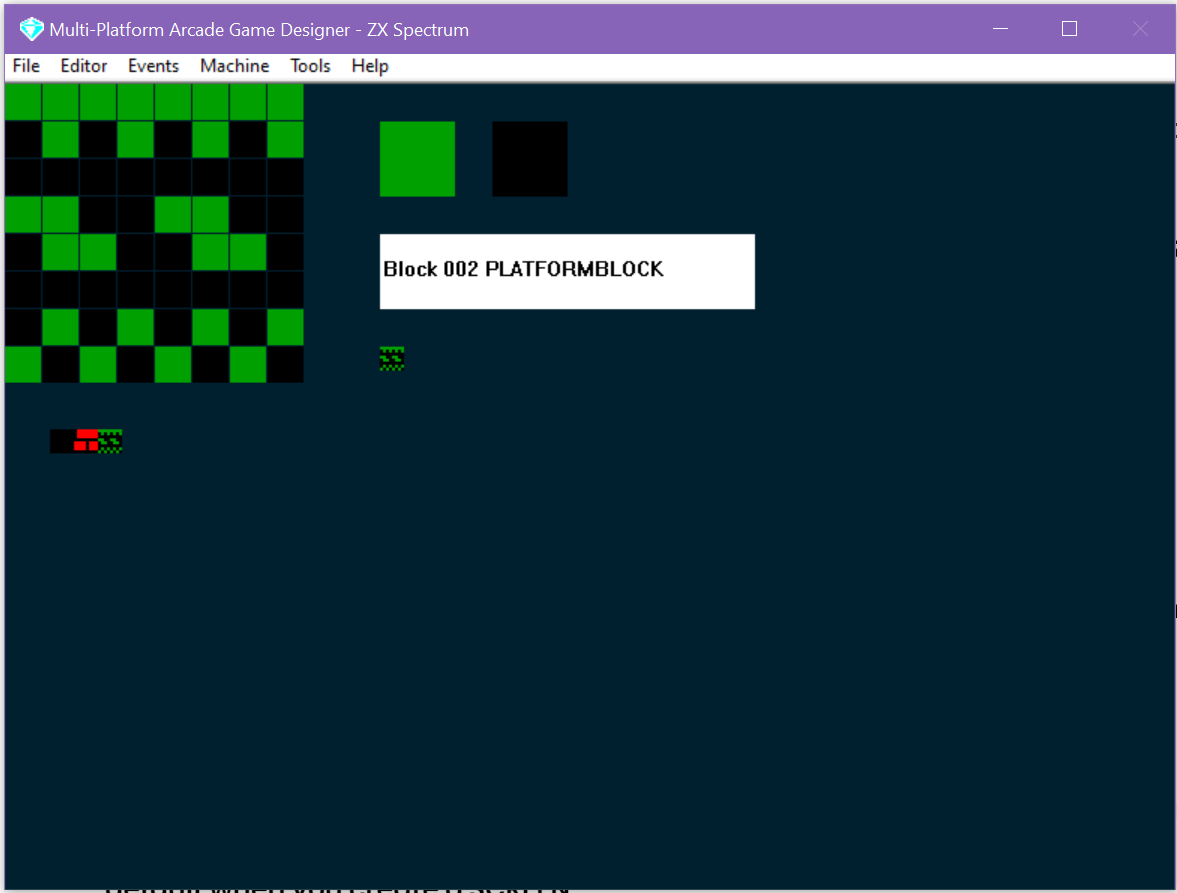Toggle the bottom-right corner pixel of the grid
This screenshot has height=893, width=1177.
pos(285,365)
